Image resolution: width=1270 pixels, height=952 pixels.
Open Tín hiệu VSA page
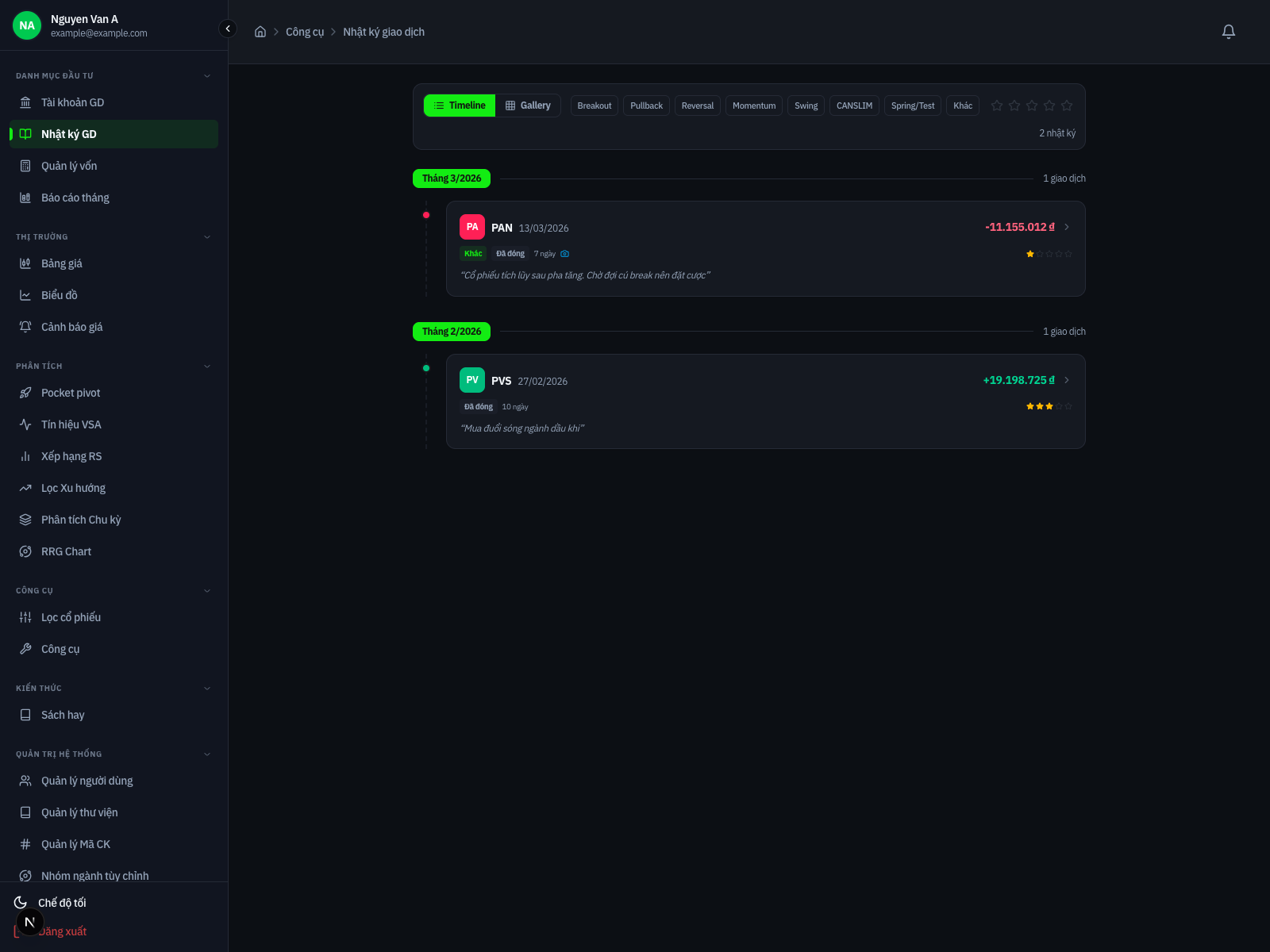click(x=71, y=424)
